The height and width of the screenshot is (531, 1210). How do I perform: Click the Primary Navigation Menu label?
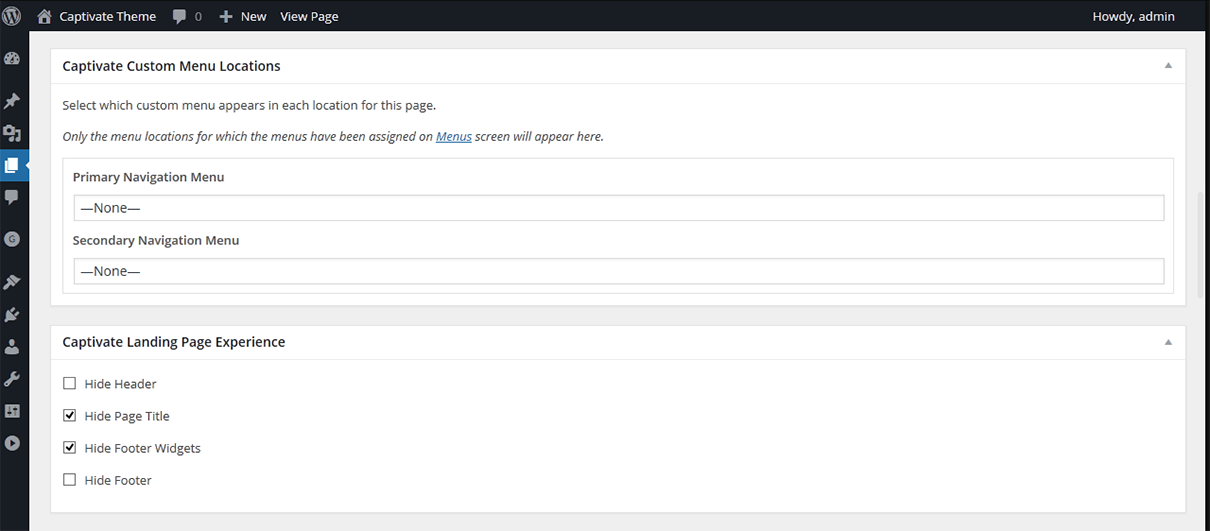click(148, 177)
